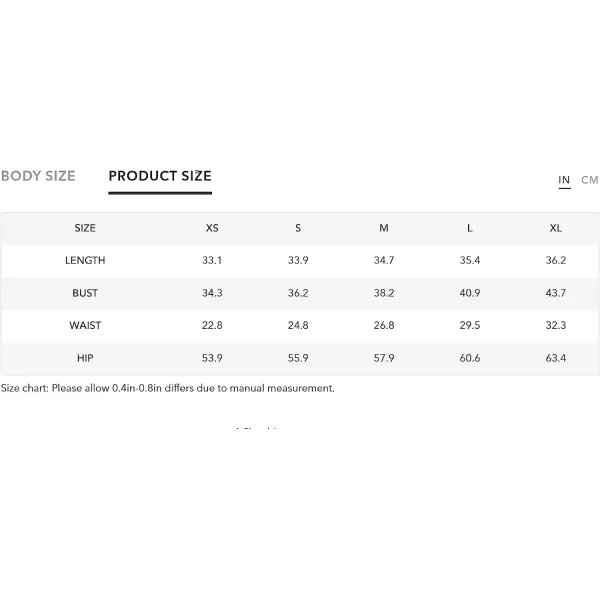
Task: Select the M size column header
Action: 384,228
